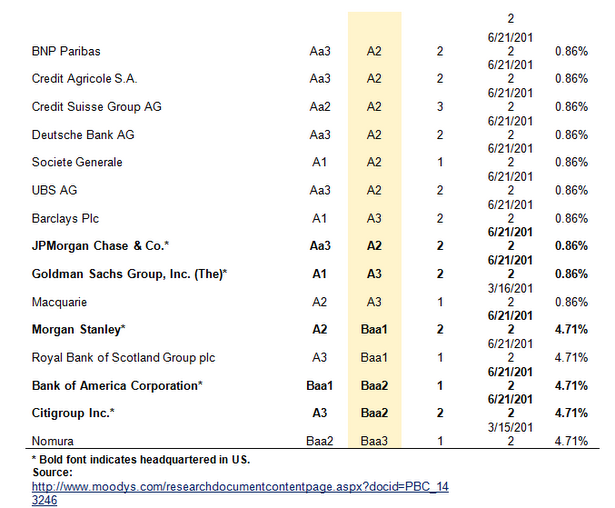Click Barclays's new rating A3

374,218
